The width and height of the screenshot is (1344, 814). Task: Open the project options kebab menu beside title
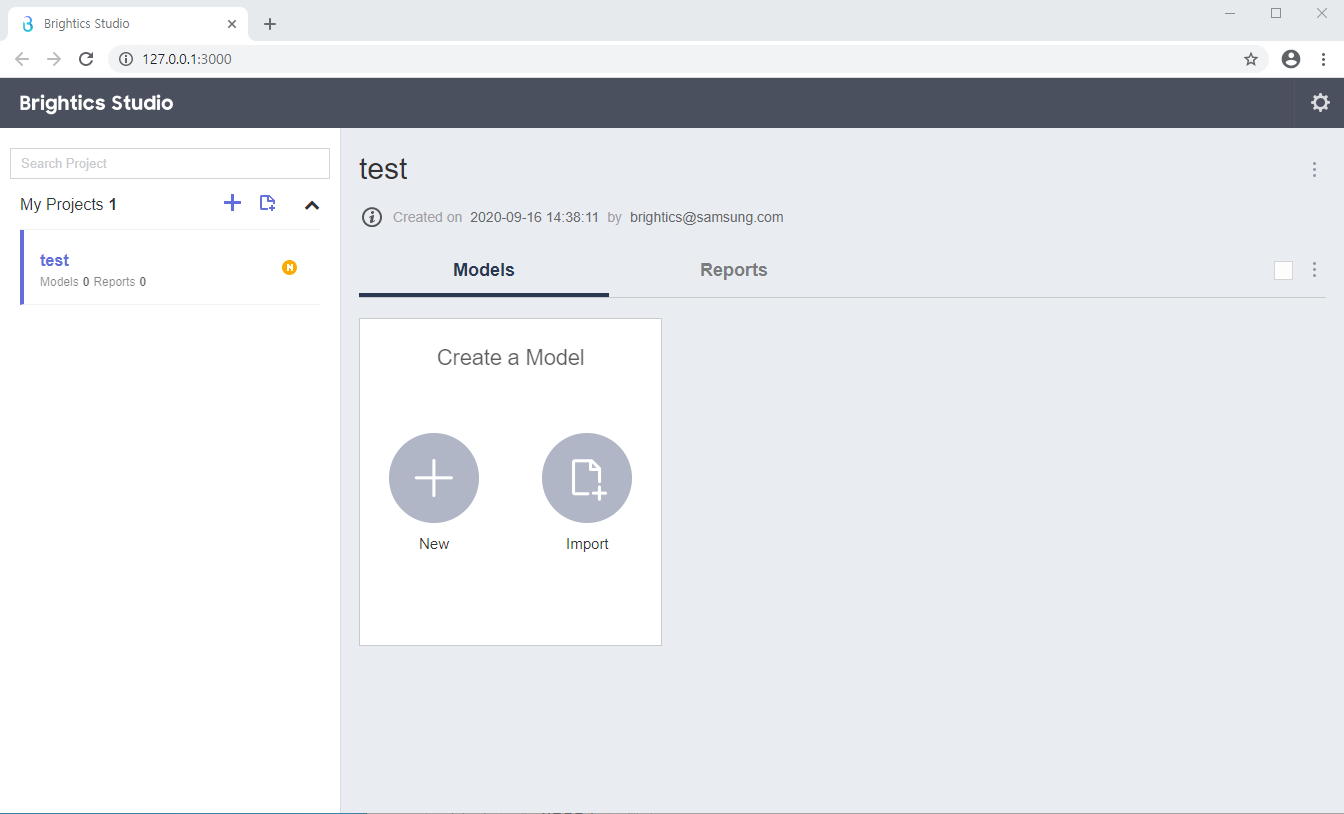click(1315, 170)
